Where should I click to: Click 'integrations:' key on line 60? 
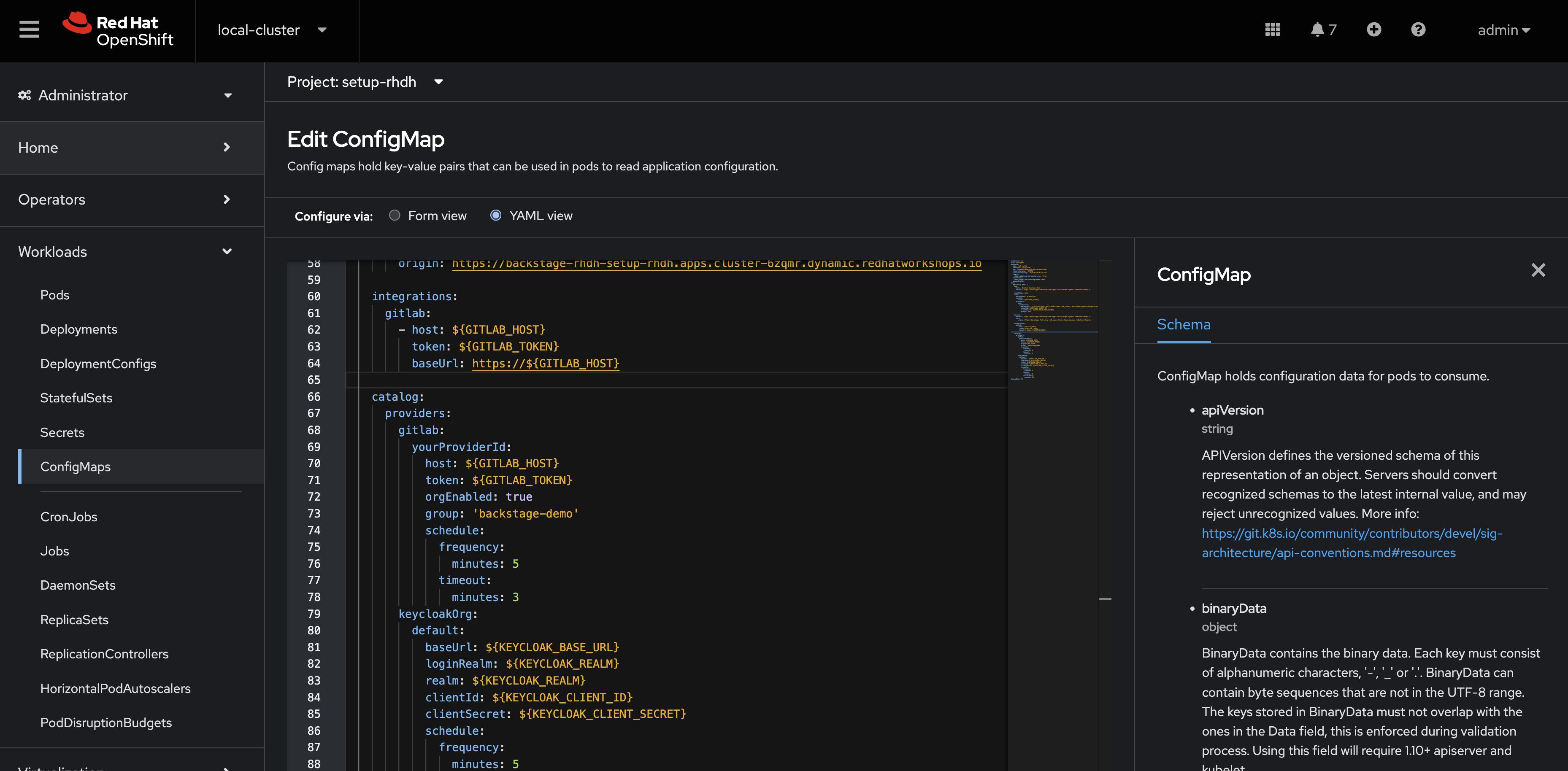[x=414, y=297]
